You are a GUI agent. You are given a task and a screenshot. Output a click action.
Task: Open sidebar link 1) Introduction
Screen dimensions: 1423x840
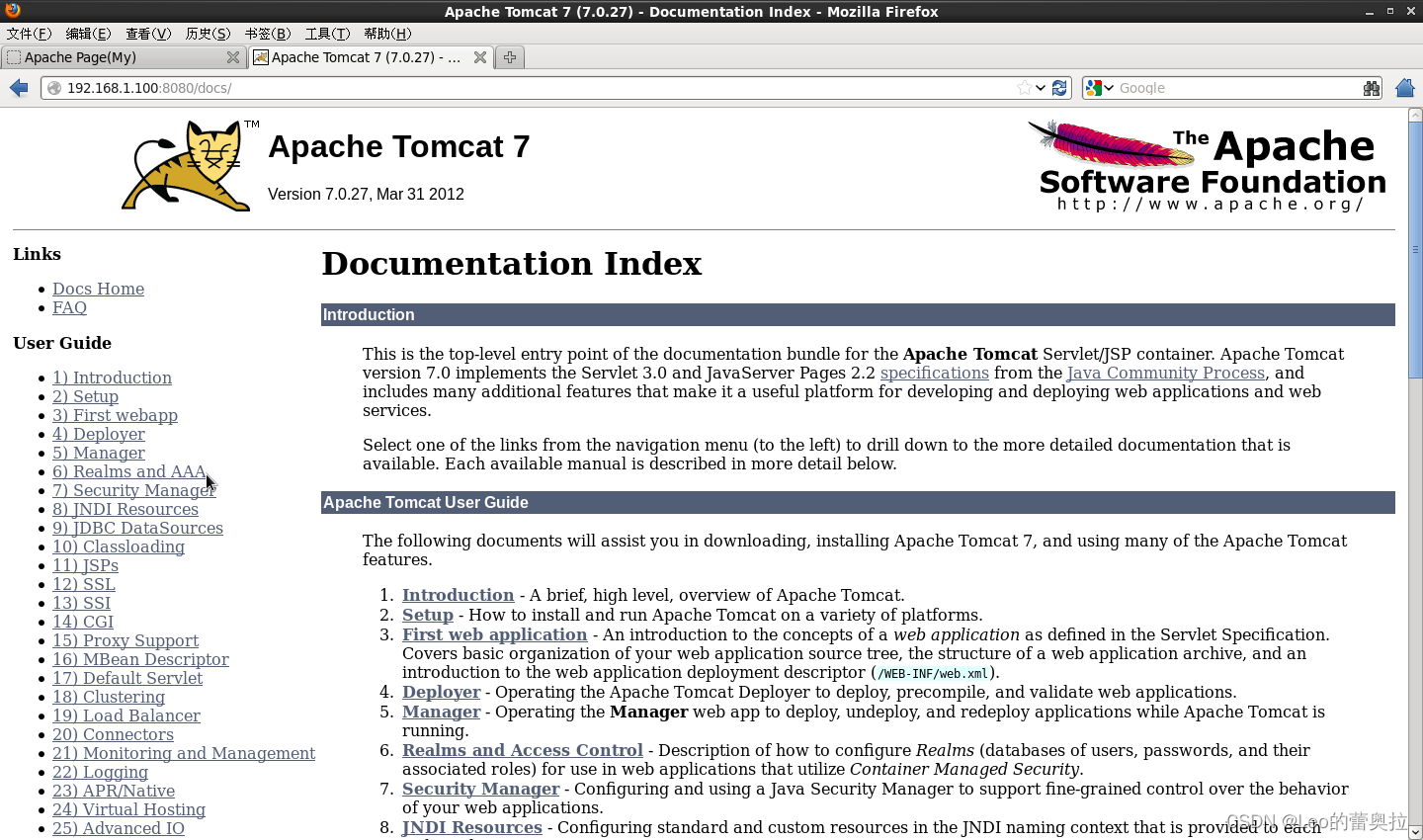pos(112,378)
